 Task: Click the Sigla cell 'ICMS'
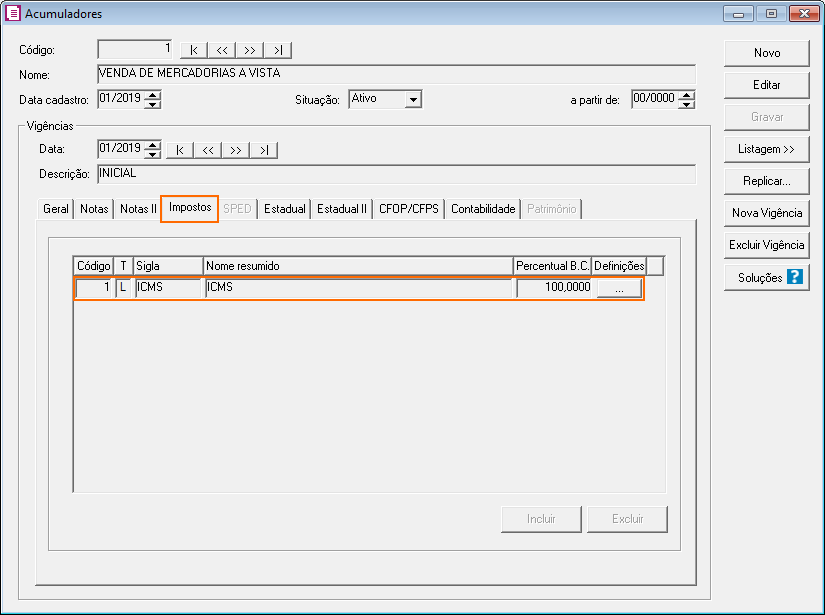click(168, 288)
